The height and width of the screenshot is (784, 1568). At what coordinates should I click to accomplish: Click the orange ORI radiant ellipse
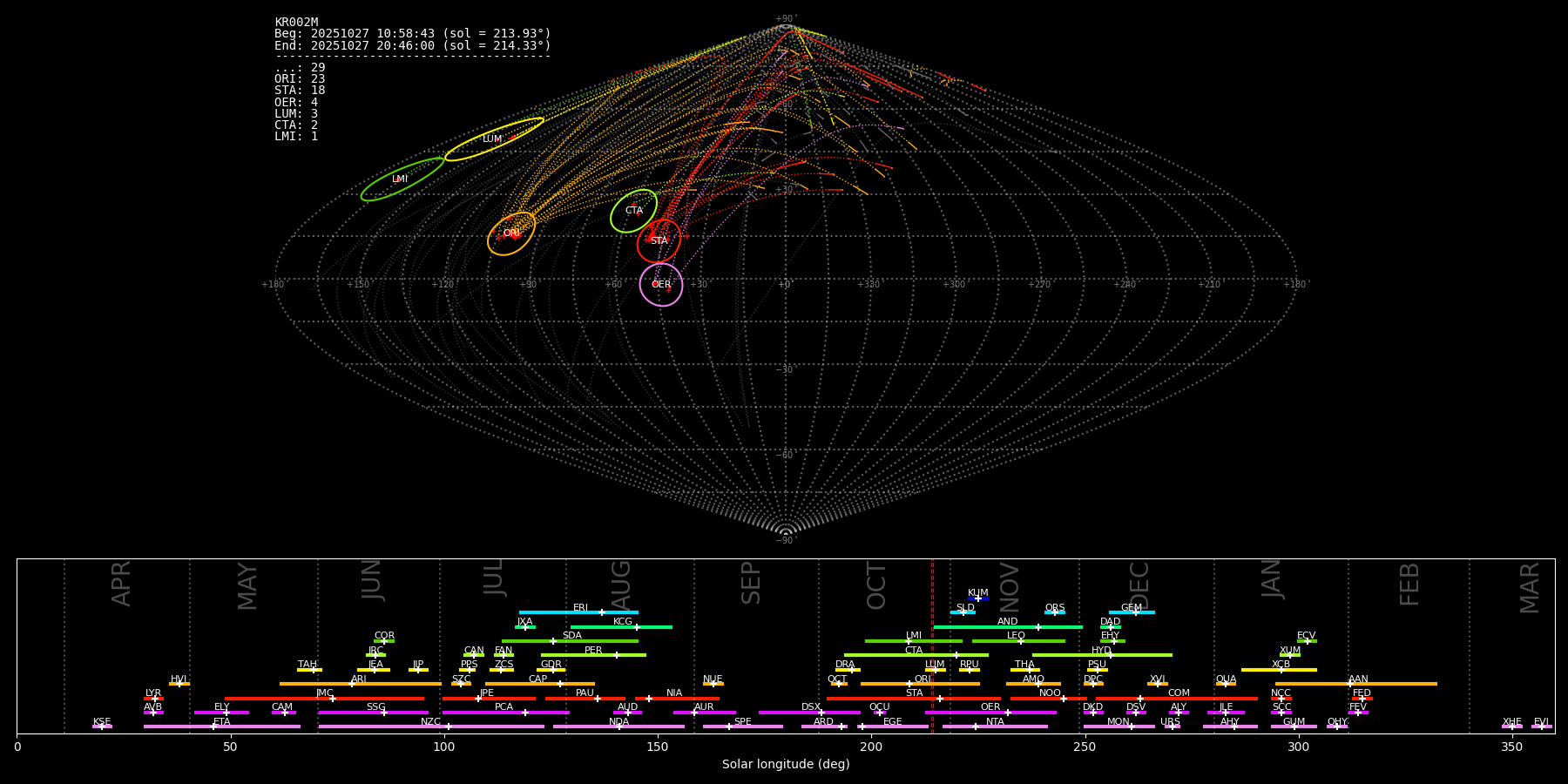pyautogui.click(x=511, y=233)
